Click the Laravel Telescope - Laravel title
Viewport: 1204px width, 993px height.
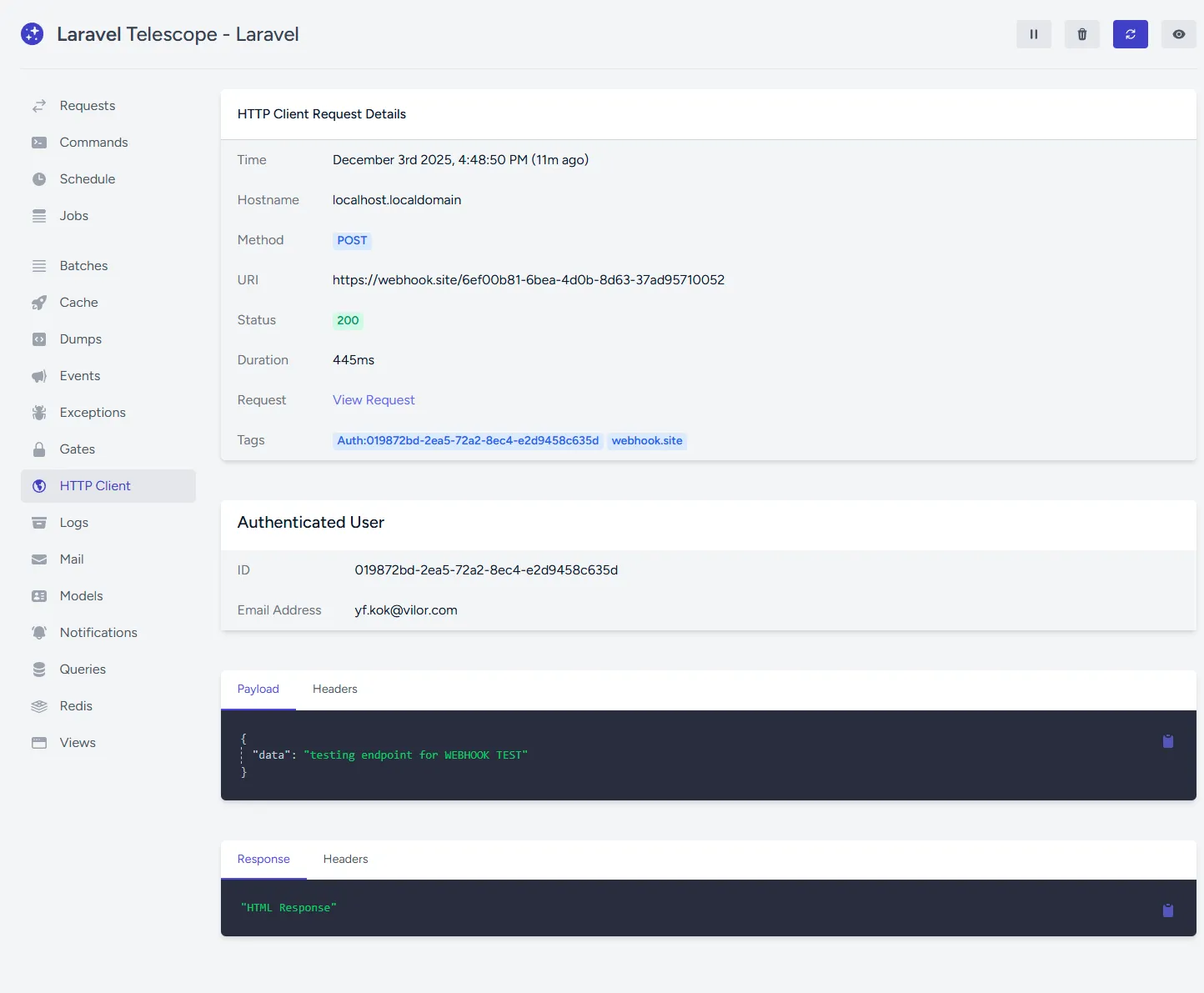coord(178,34)
